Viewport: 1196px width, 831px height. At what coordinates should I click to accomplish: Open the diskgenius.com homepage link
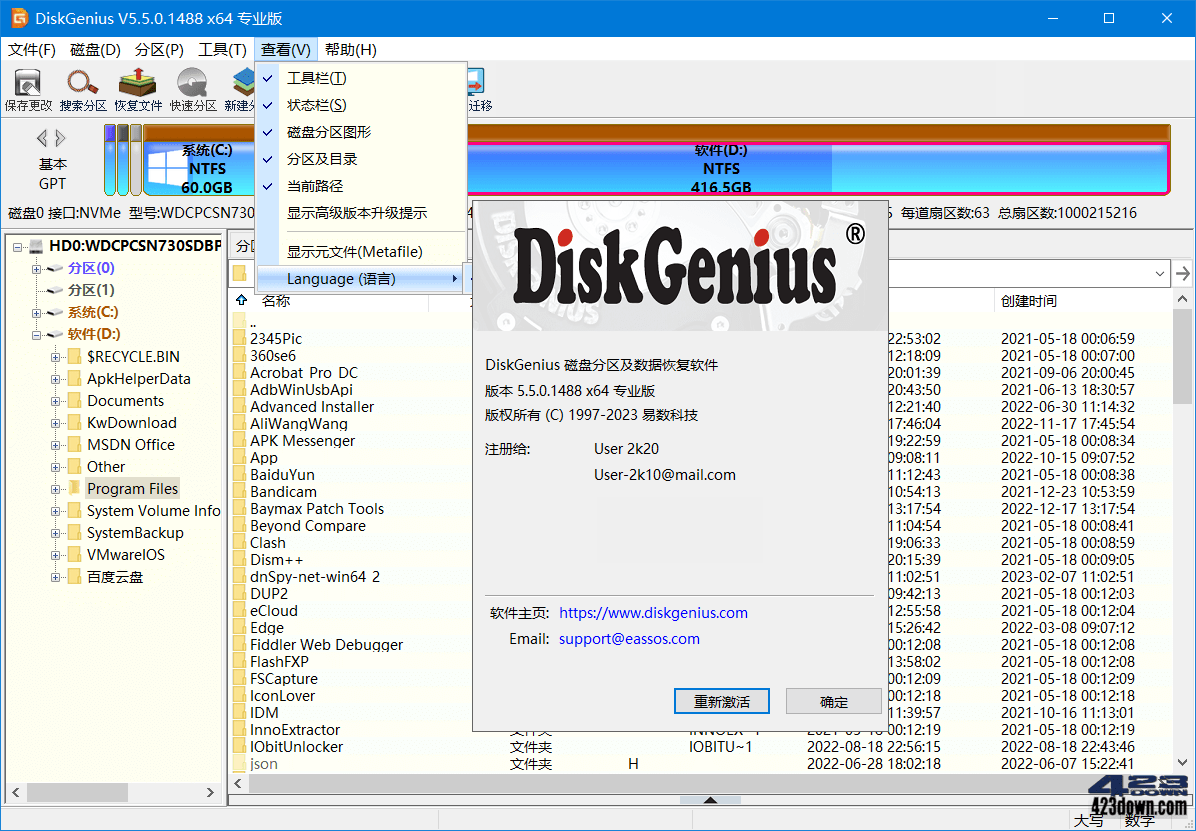pyautogui.click(x=654, y=612)
